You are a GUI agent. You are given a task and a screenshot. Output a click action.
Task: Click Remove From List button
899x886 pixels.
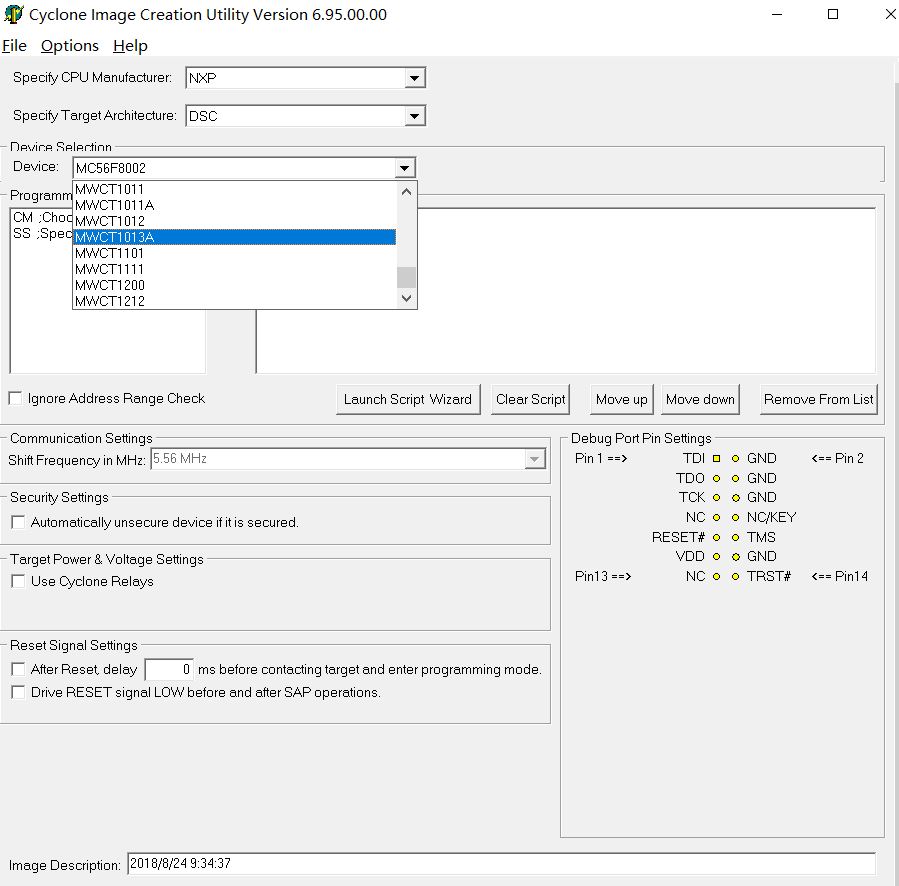pyautogui.click(x=819, y=399)
